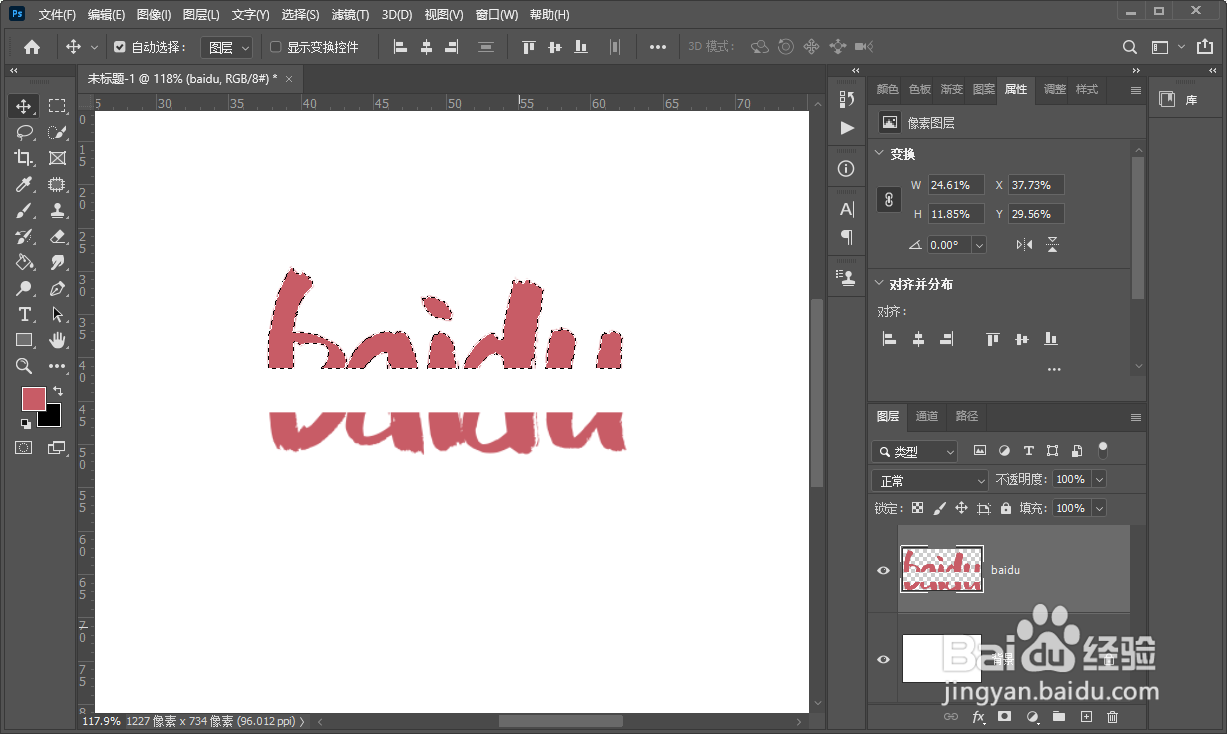Flip horizontally in Properties panel
The height and width of the screenshot is (734, 1227).
click(1024, 245)
